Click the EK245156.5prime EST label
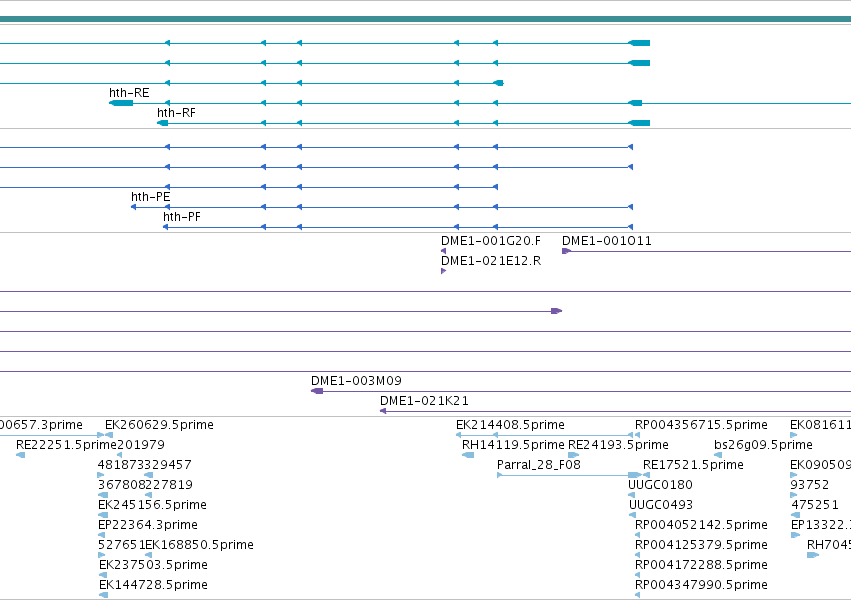Viewport: 851px width, 600px height. point(152,505)
